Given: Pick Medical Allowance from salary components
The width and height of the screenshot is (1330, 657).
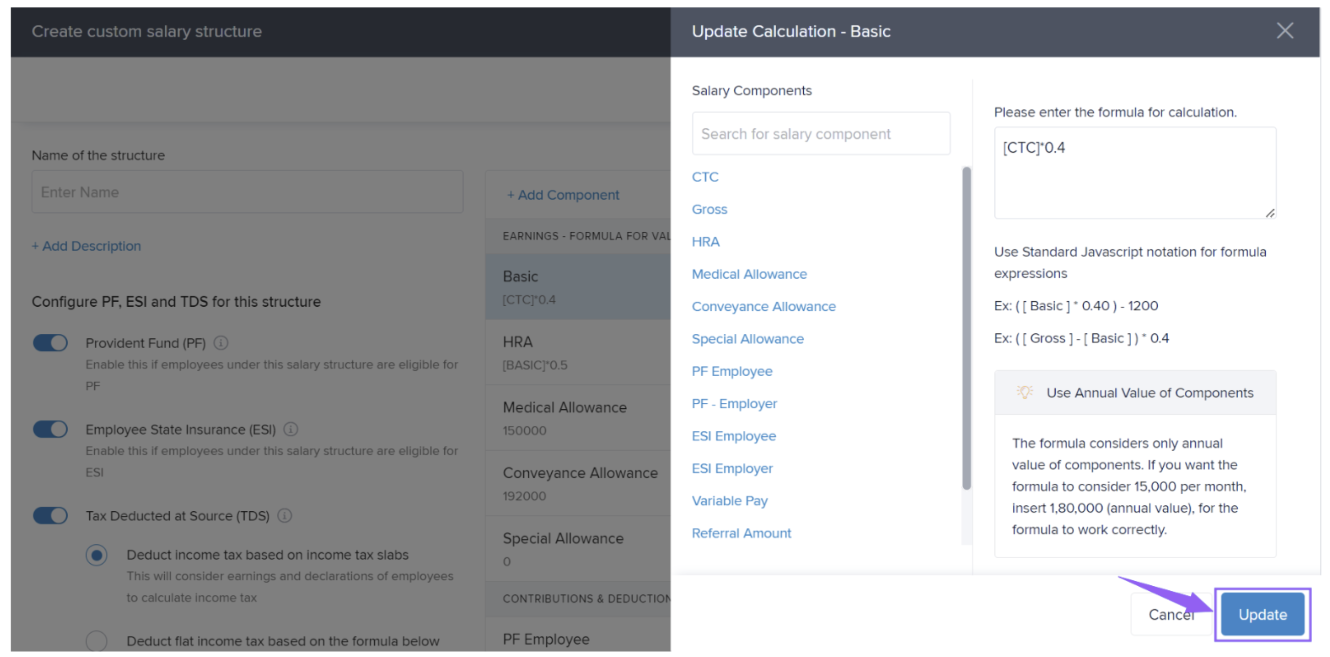Looking at the screenshot, I should 749,274.
